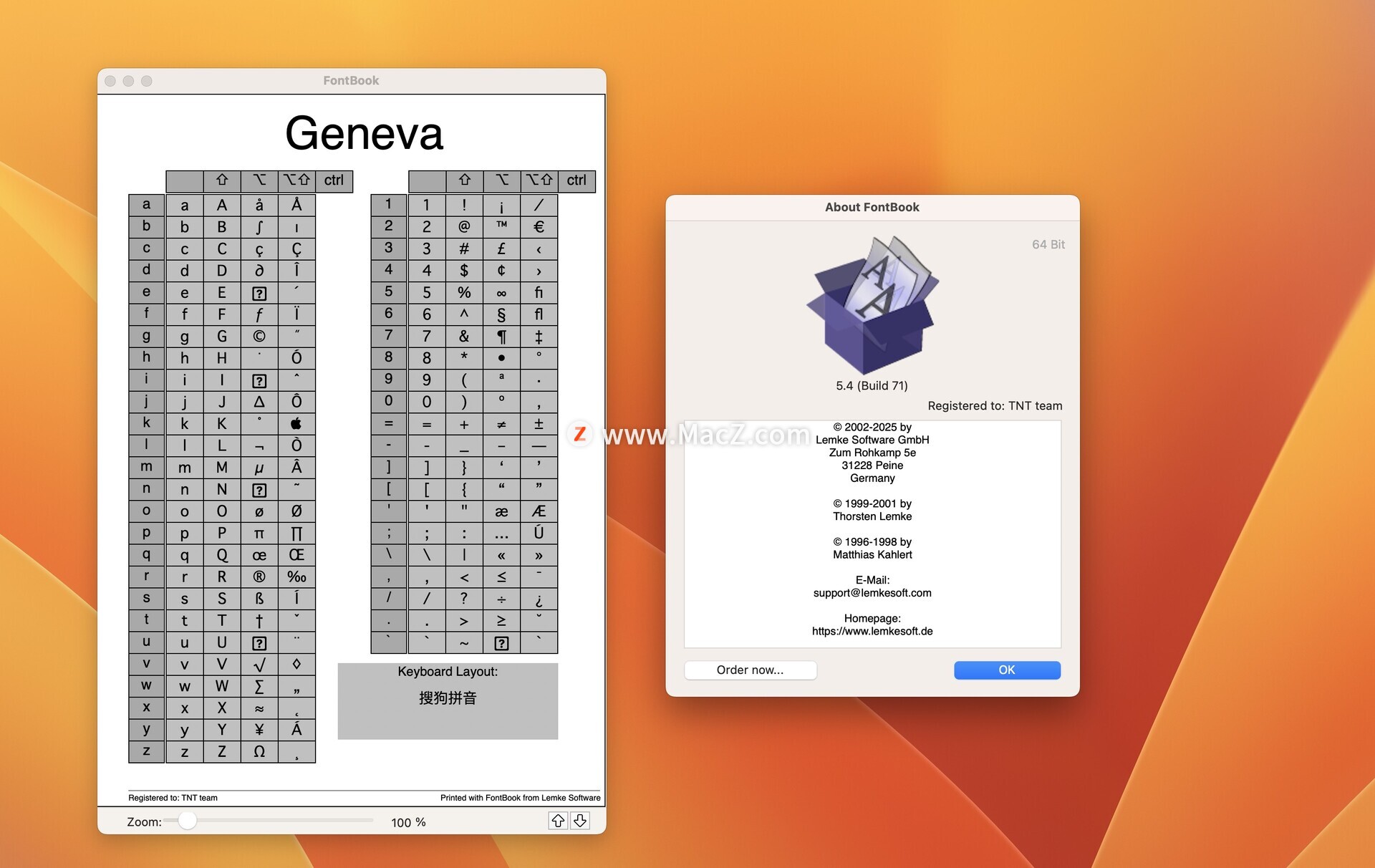Viewport: 1375px width, 868px height.
Task: Click the diamond ◊ glyph in row v
Action: (x=296, y=664)
